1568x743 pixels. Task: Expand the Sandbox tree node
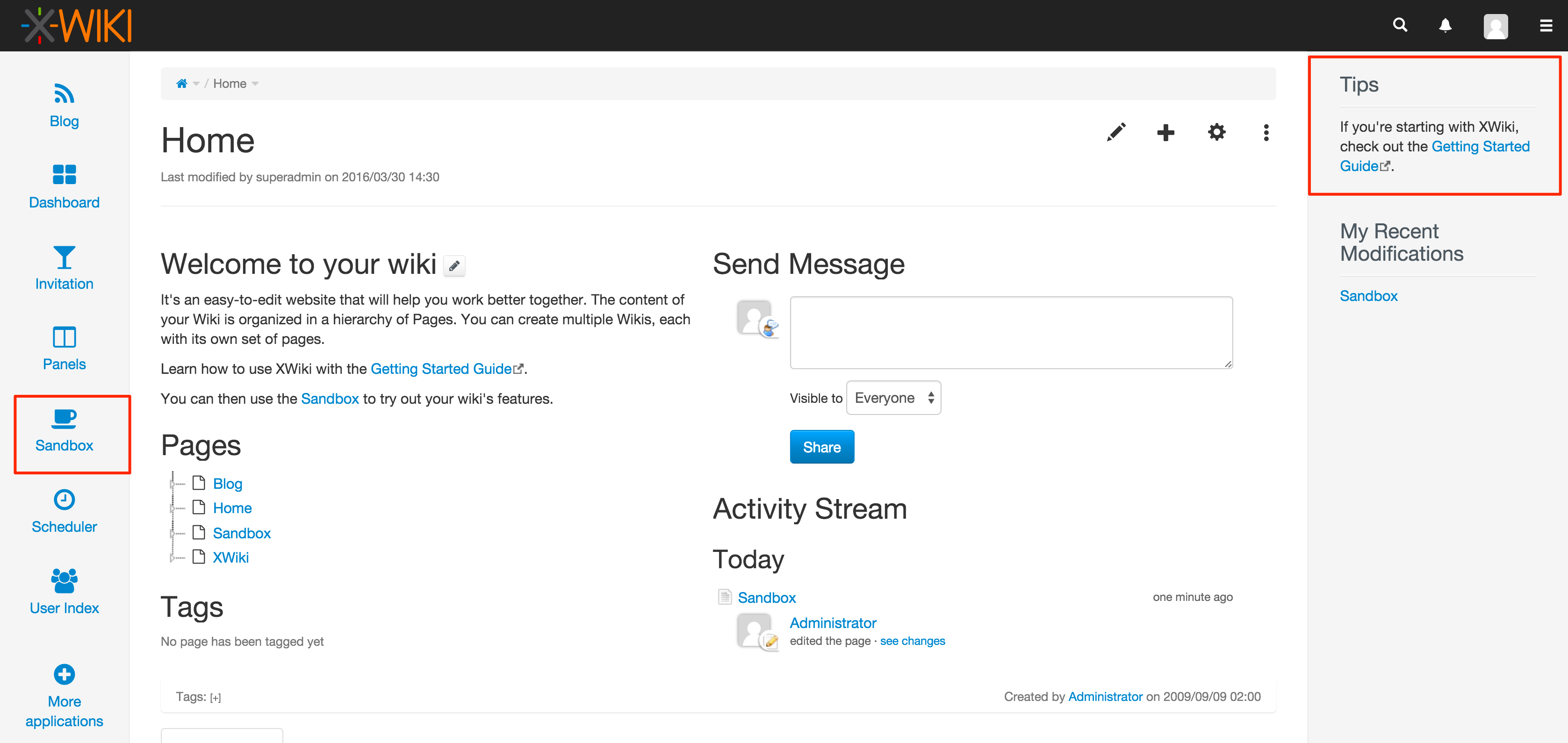172,534
